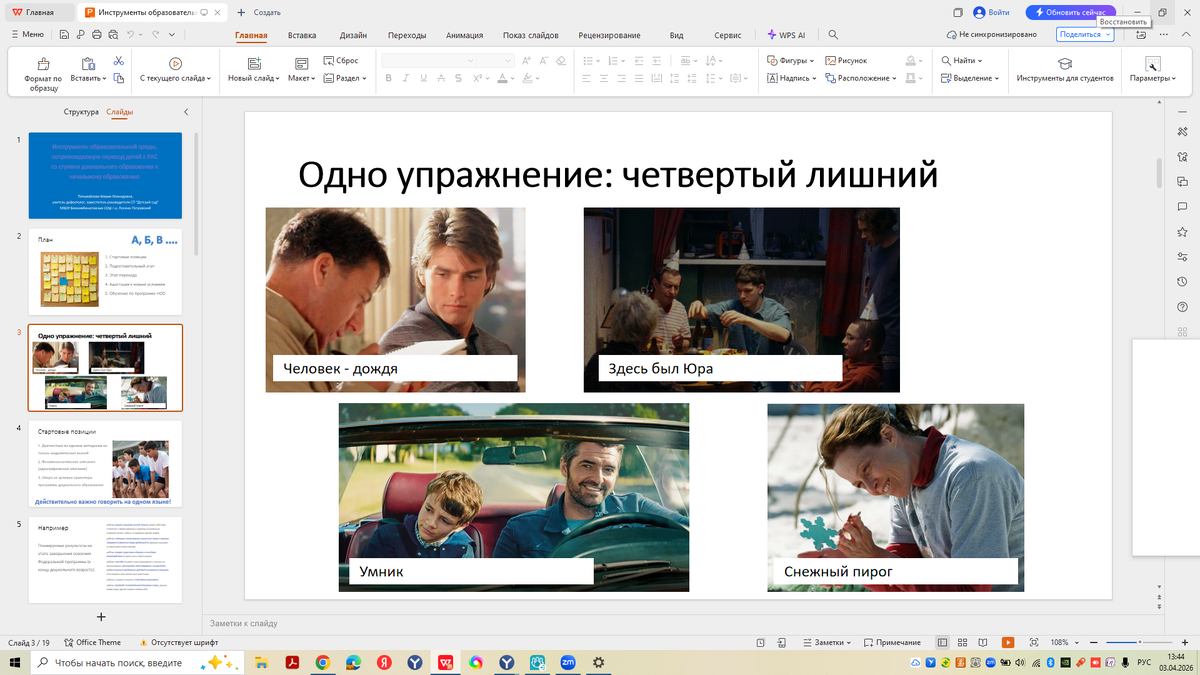Open the zoom percentage dropdown
The image size is (1200, 675).
1076,642
